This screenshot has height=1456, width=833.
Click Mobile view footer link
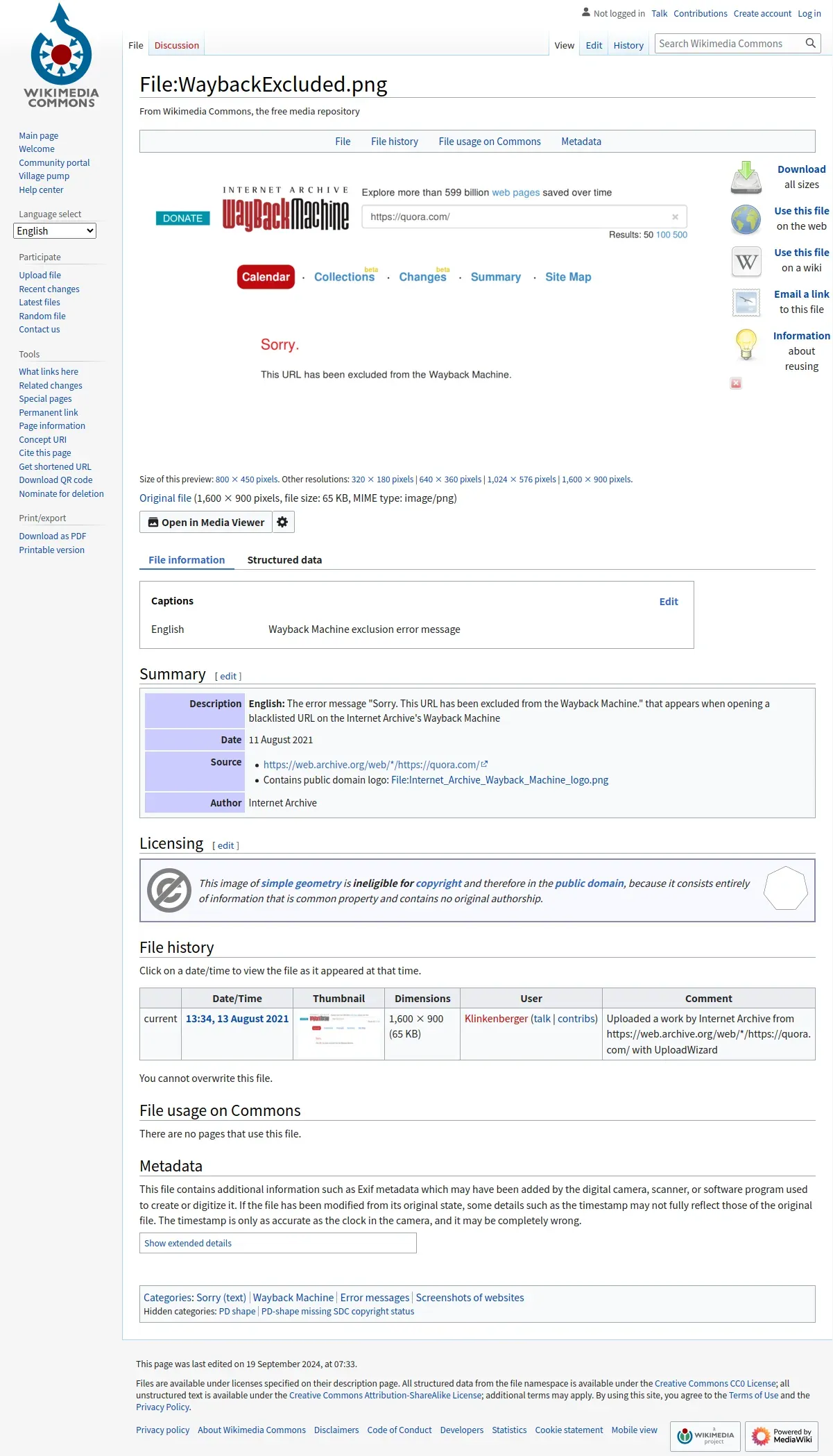tap(634, 1430)
